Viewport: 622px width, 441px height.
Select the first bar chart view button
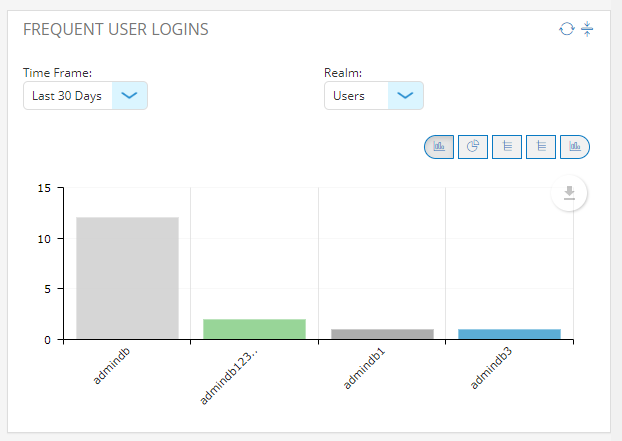[439, 147]
